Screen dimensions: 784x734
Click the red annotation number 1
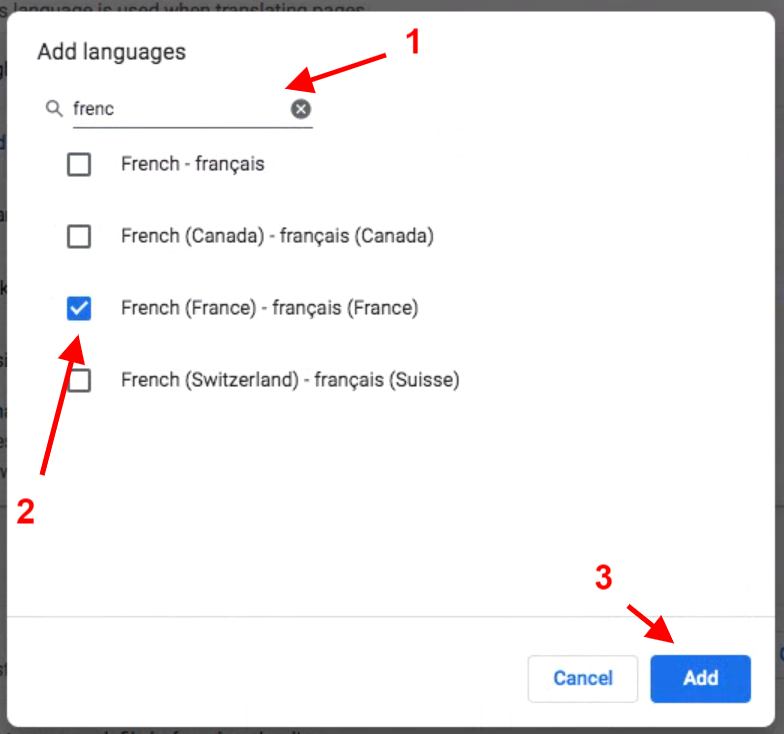tap(409, 42)
